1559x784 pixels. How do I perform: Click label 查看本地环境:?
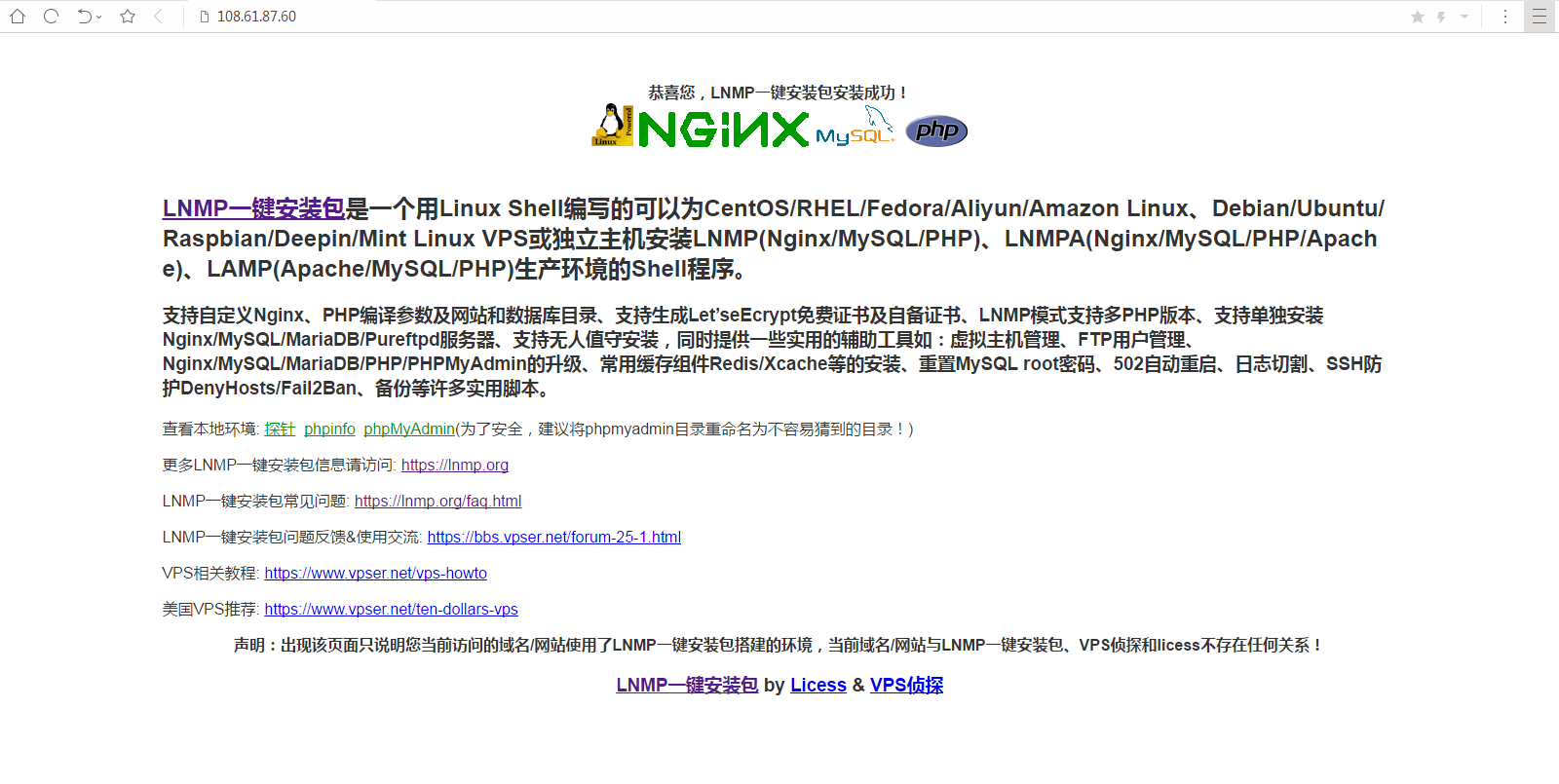(210, 429)
